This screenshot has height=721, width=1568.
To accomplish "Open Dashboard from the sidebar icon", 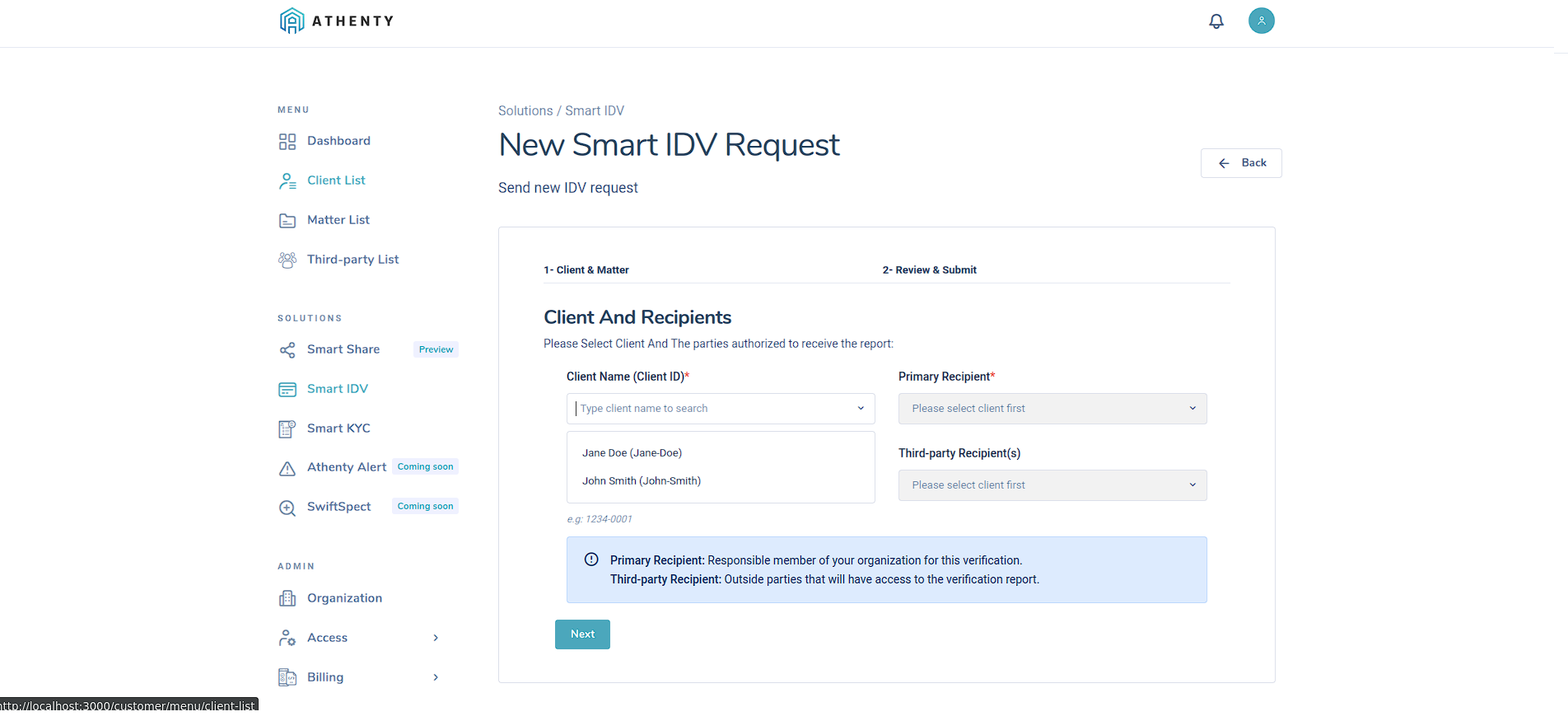I will tap(287, 142).
